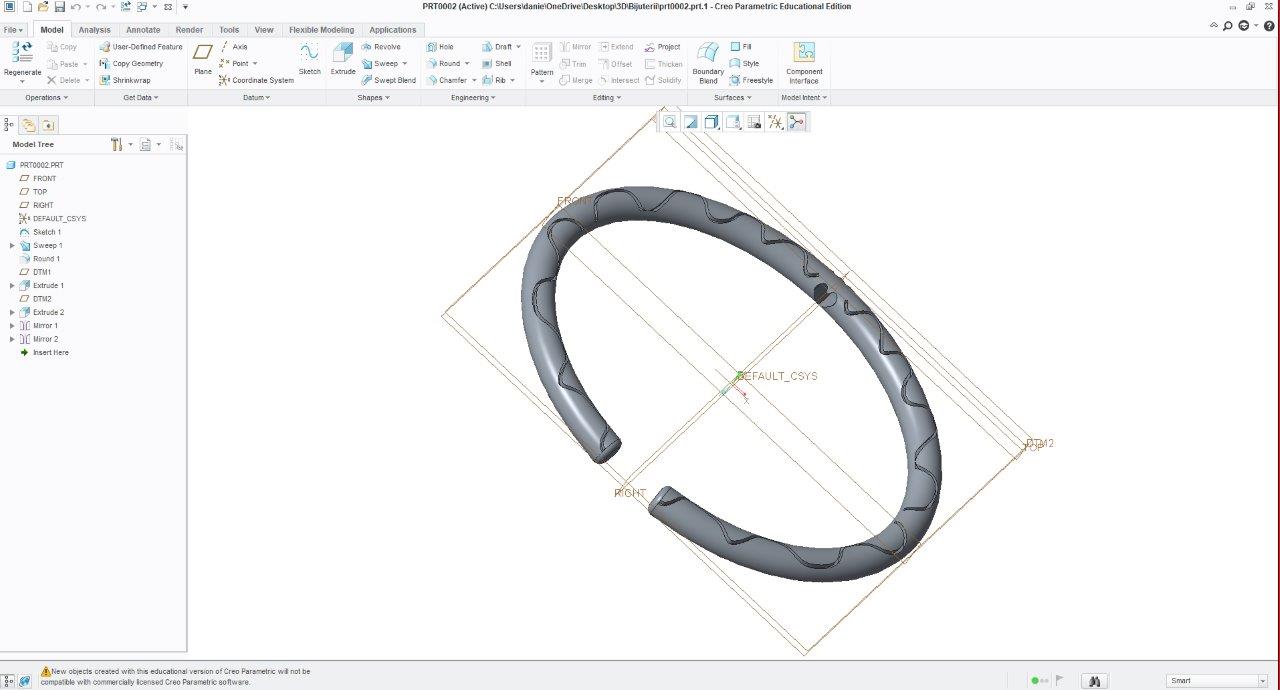The image size is (1280, 690).
Task: Toggle spin center display in graphics toolbar
Action: pyautogui.click(x=796, y=122)
